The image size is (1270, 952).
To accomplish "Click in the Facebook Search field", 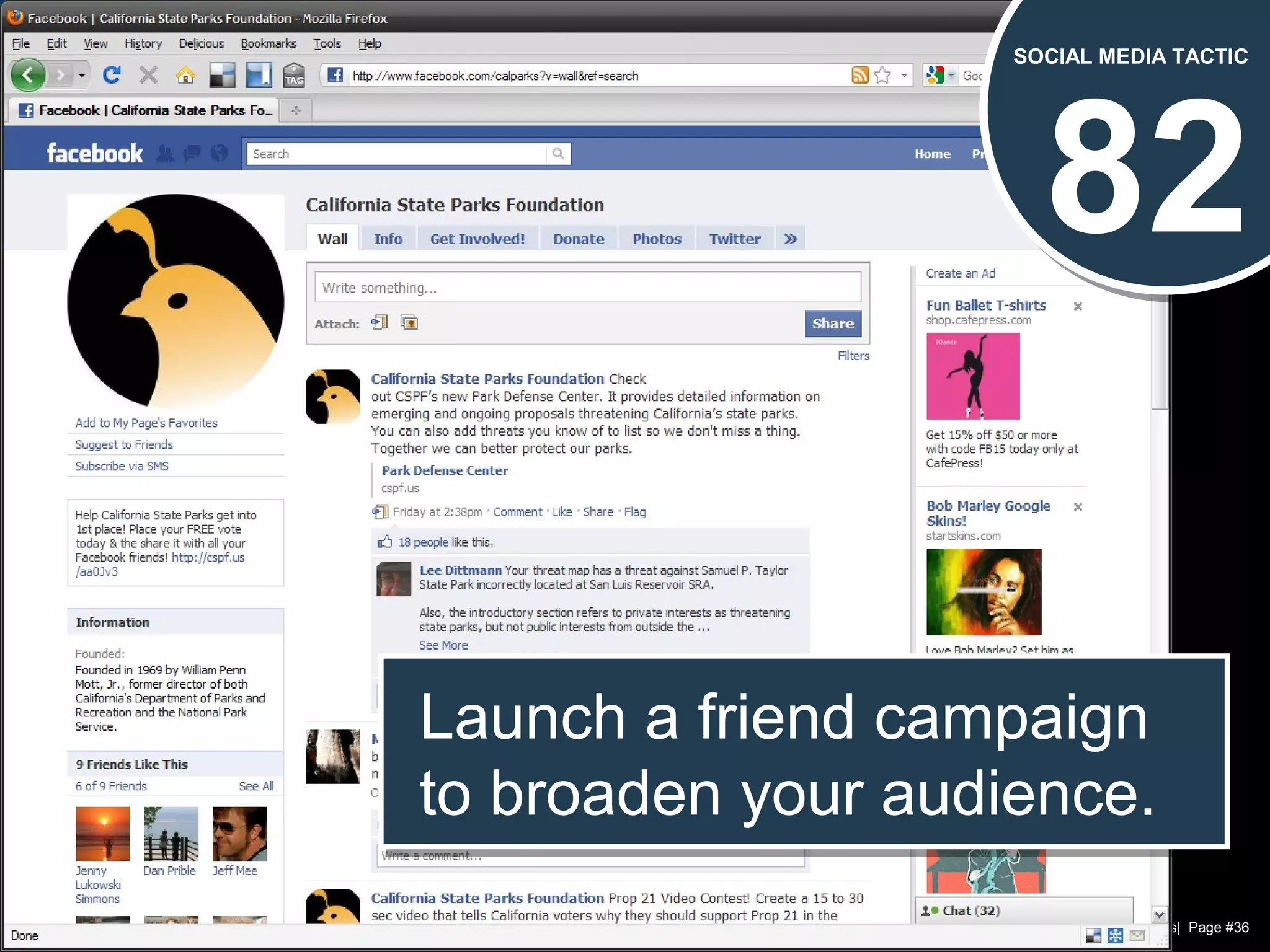I will coord(397,154).
